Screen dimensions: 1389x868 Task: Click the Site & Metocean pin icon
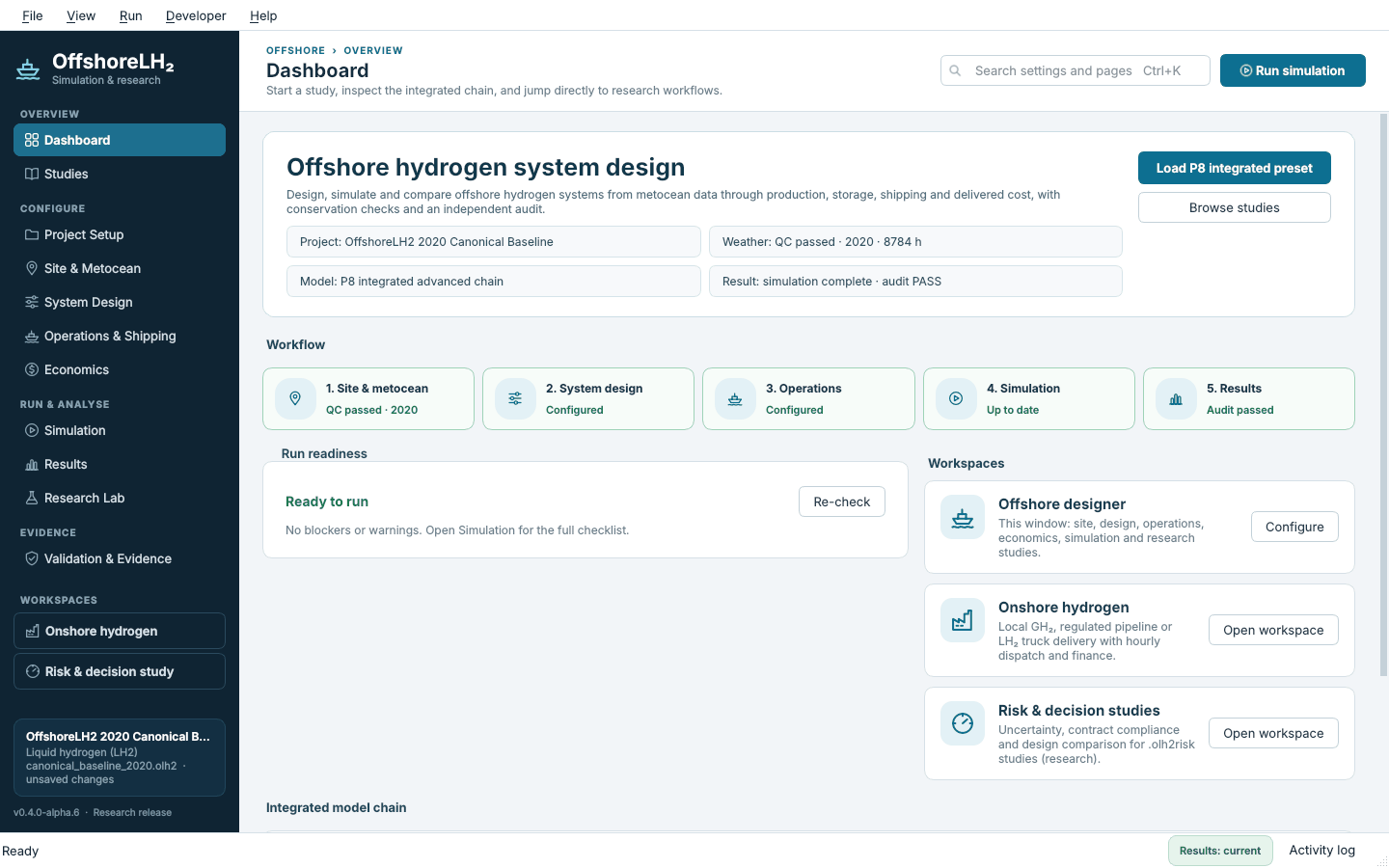pos(32,268)
